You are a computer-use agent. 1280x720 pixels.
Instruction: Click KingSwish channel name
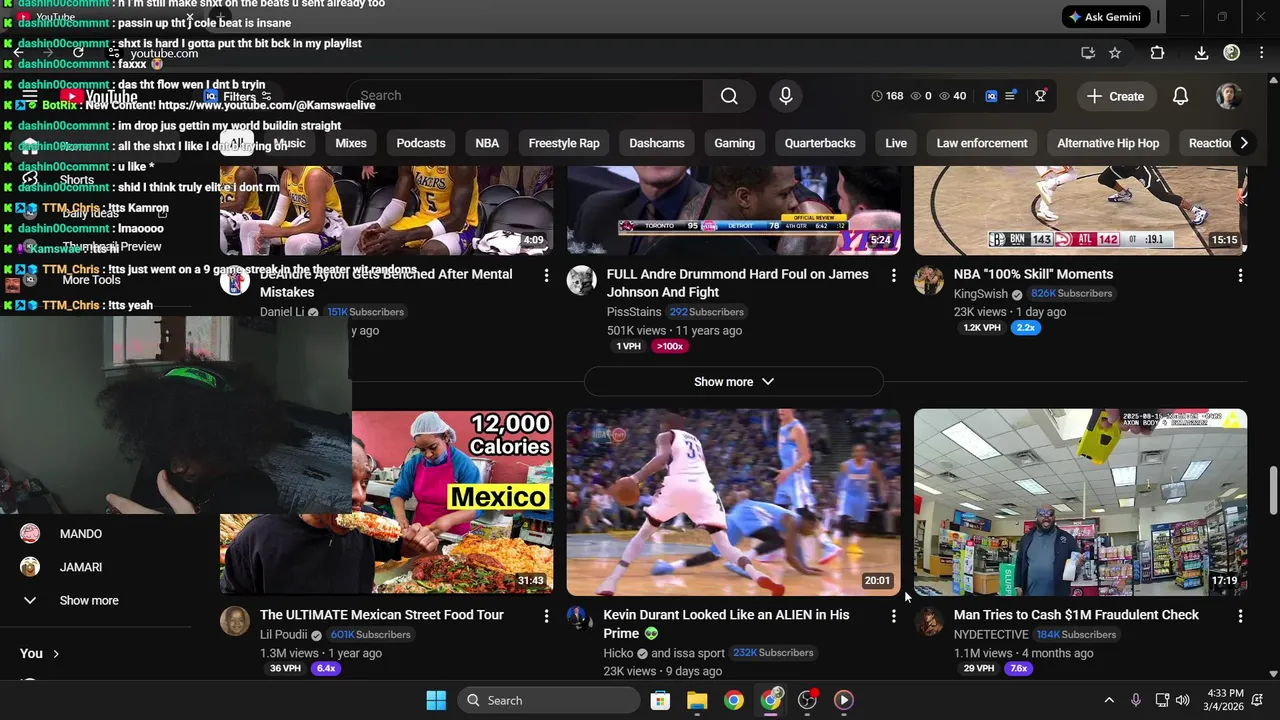[x=980, y=294]
